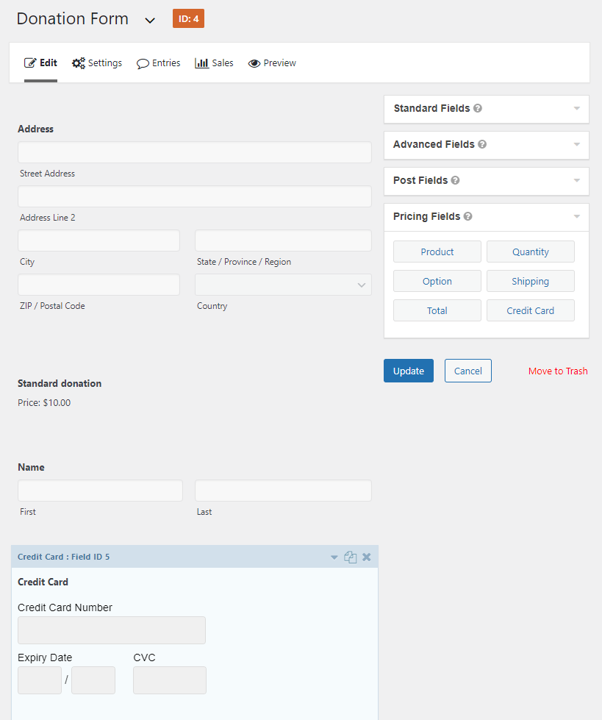This screenshot has height=720, width=602.
Task: Delete the Credit Card field
Action: [366, 557]
